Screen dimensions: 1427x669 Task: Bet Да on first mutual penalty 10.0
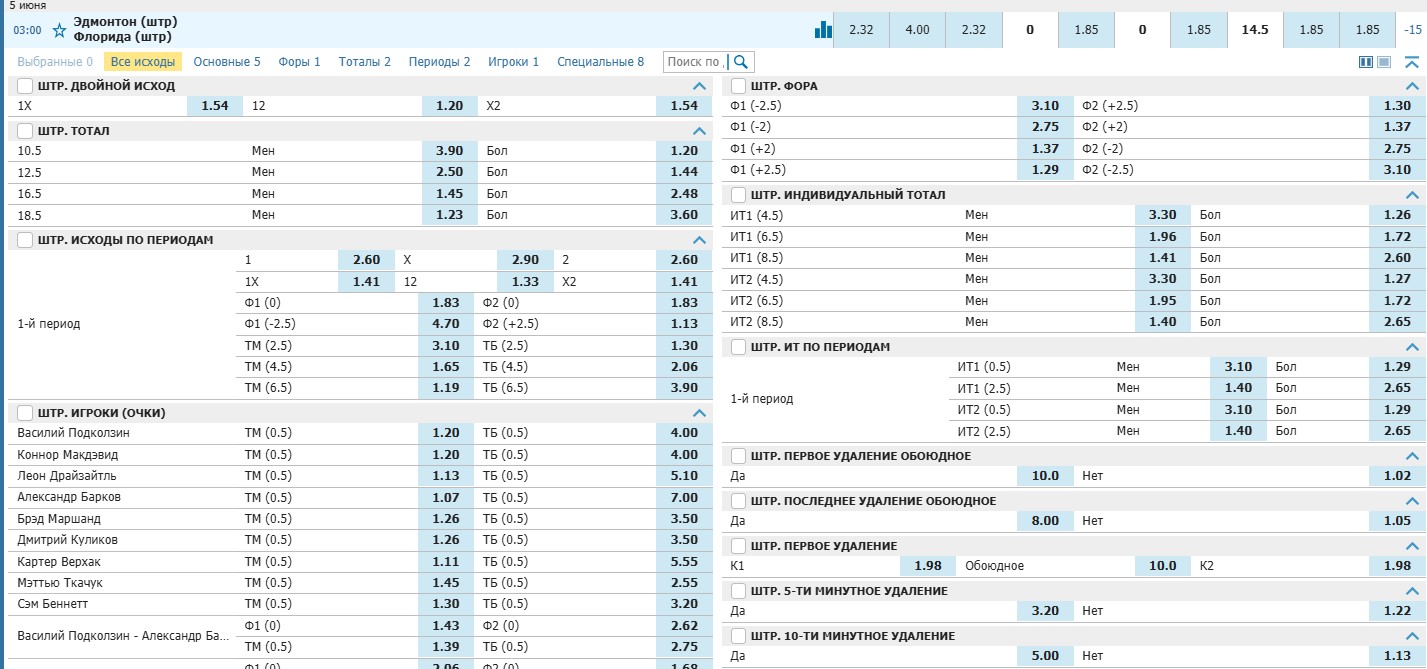click(1045, 476)
